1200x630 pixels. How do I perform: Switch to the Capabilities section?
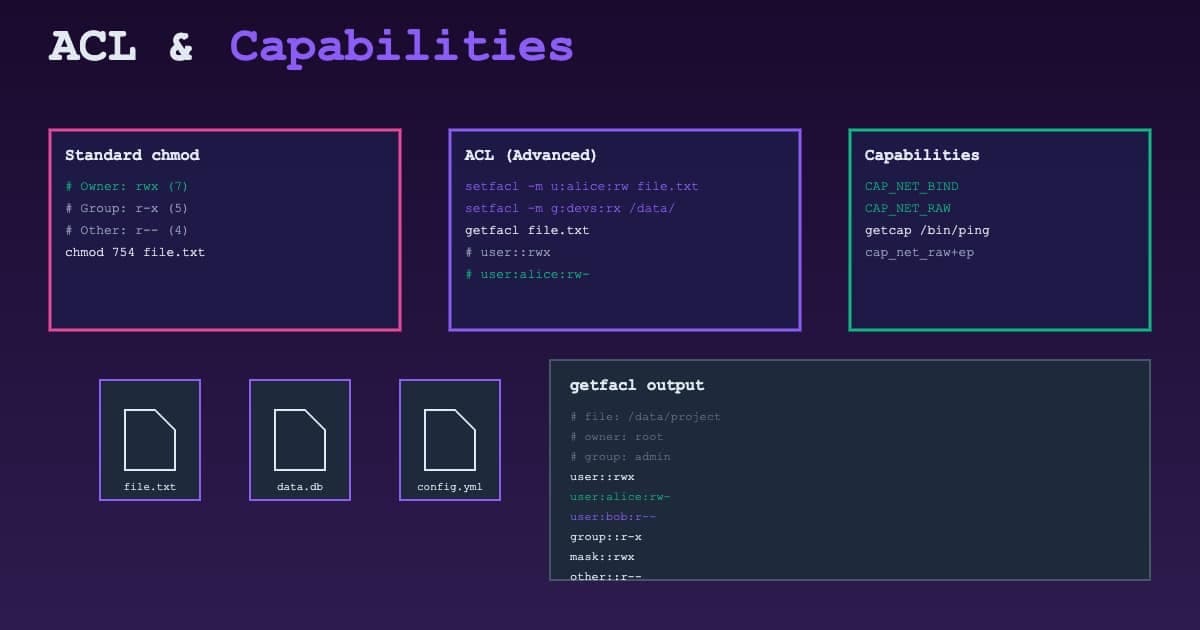tap(922, 155)
